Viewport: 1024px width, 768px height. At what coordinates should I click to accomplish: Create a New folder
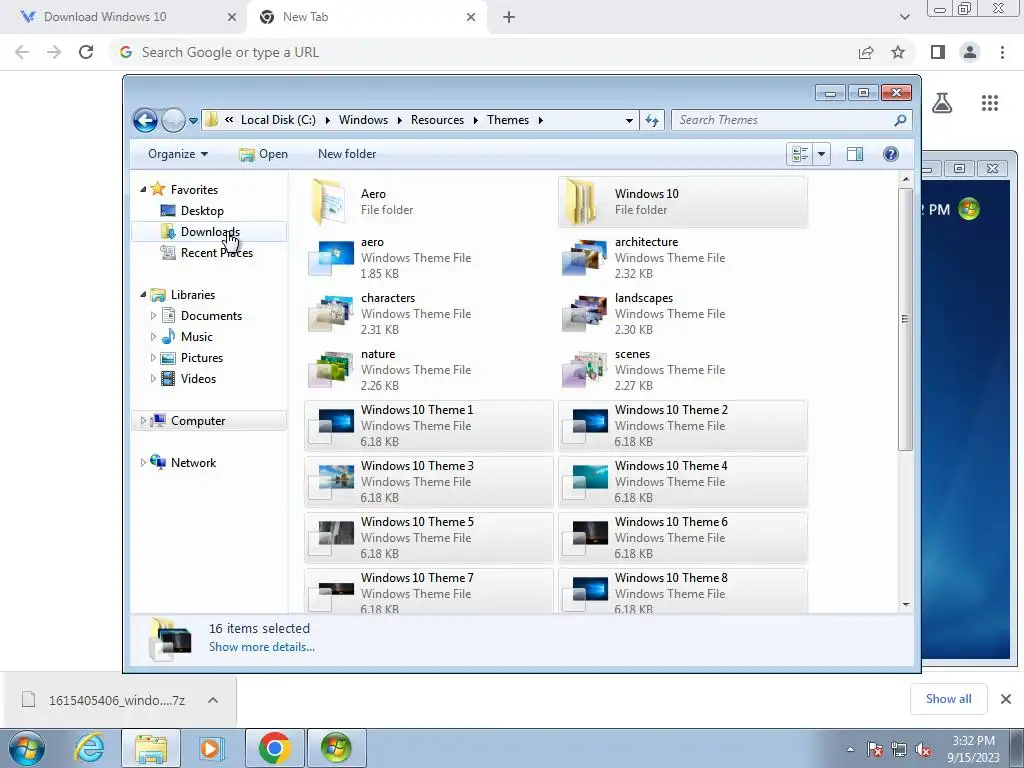click(347, 154)
